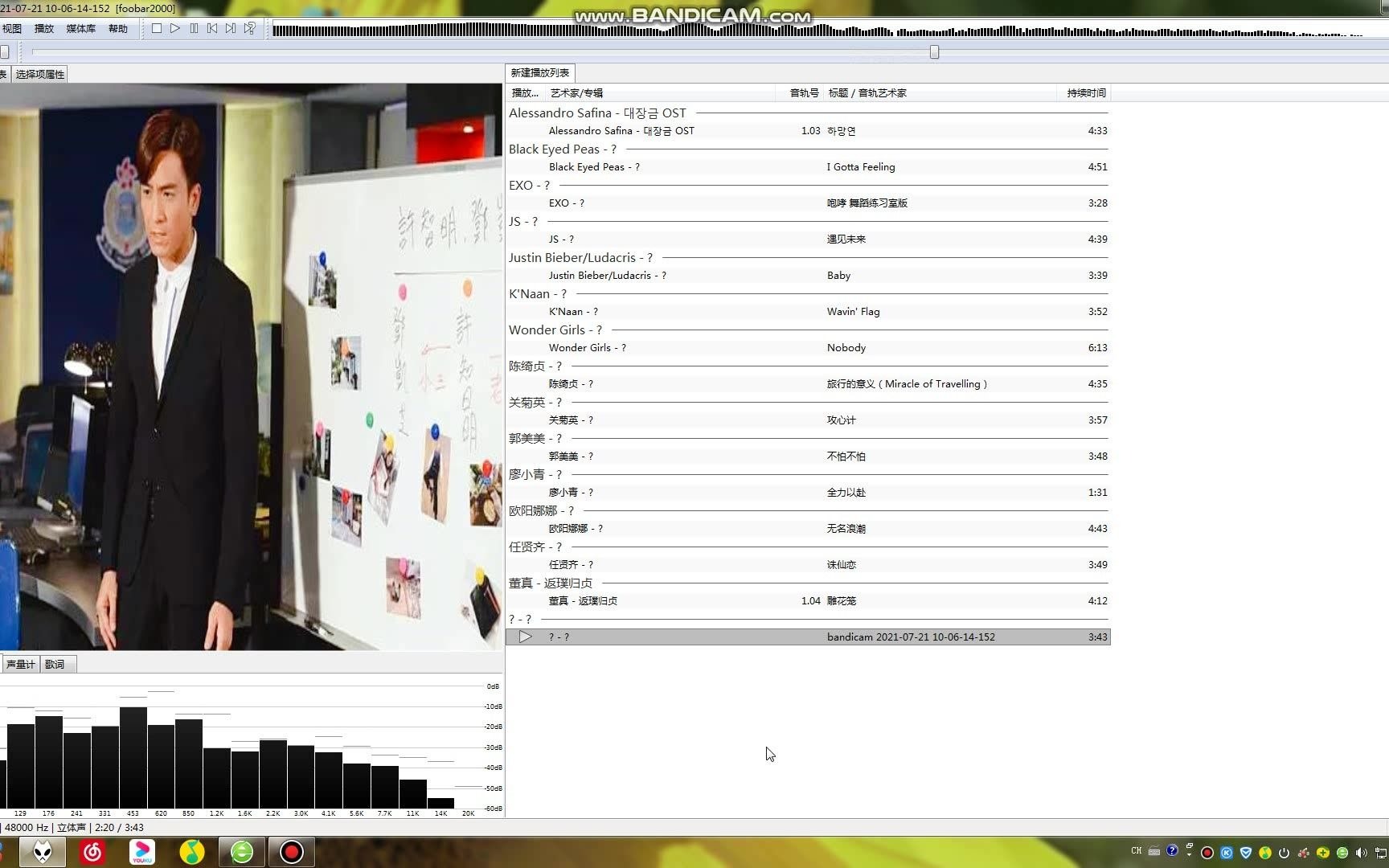
Task: Select the Wonder Girls track Nobody
Action: (x=808, y=347)
